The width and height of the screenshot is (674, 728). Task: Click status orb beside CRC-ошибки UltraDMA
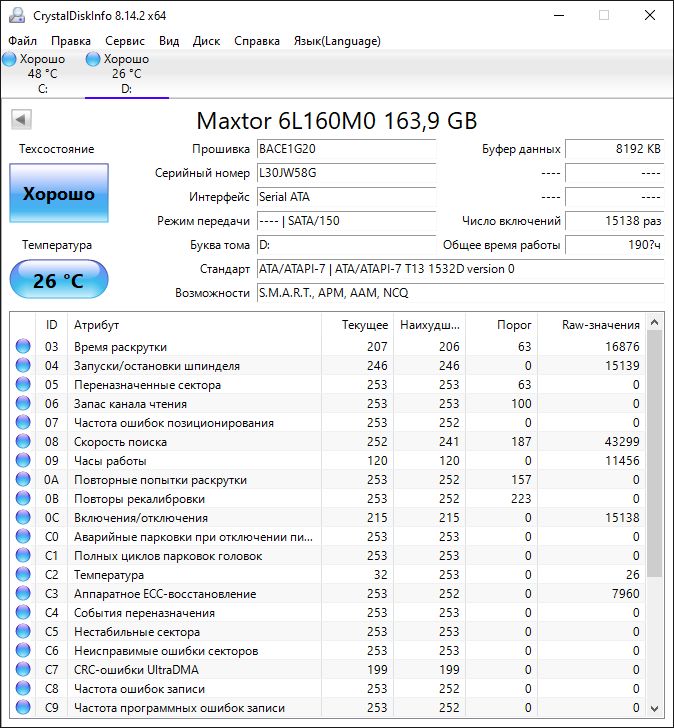pos(23,670)
